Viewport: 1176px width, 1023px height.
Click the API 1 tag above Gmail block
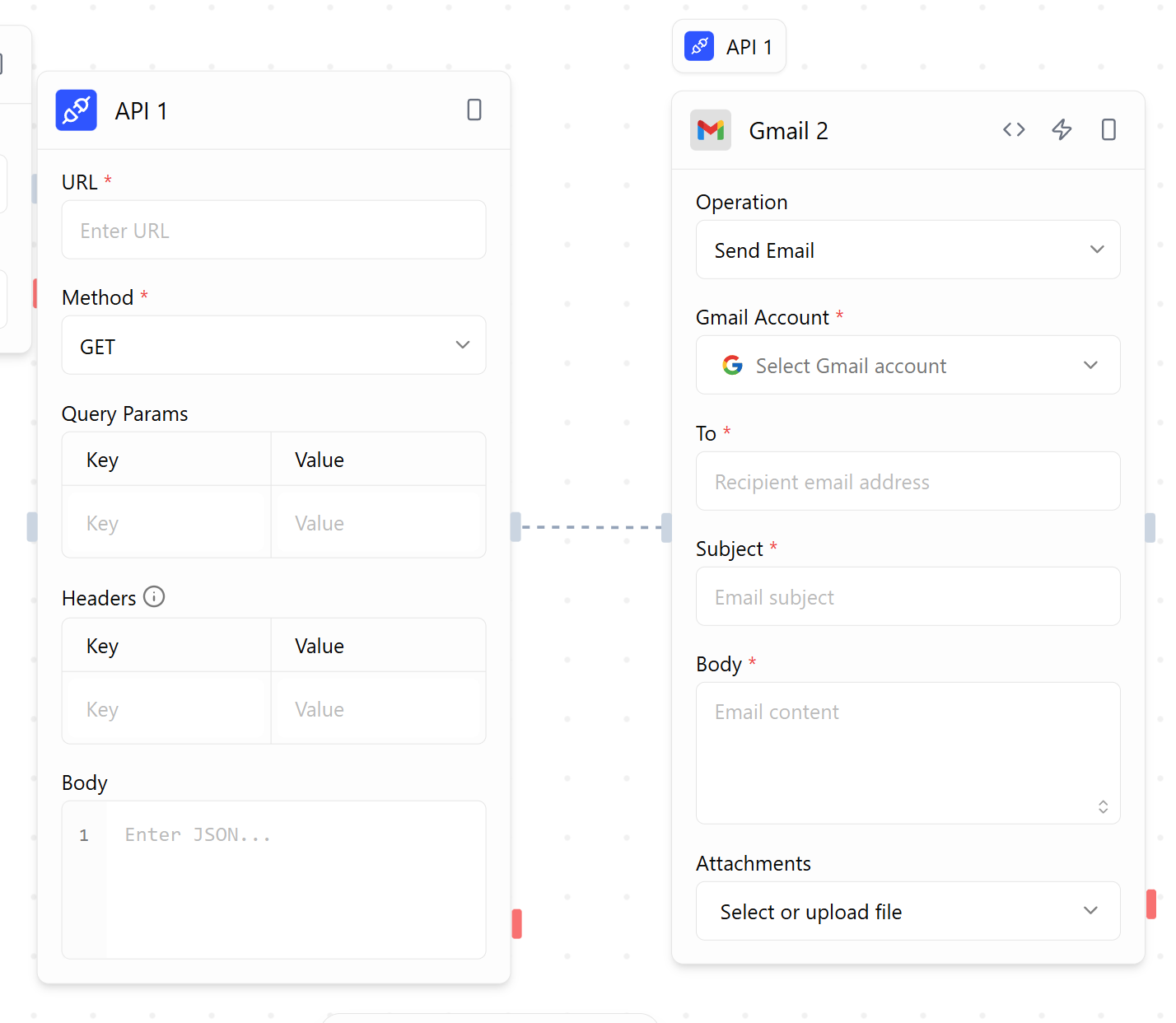tap(729, 47)
